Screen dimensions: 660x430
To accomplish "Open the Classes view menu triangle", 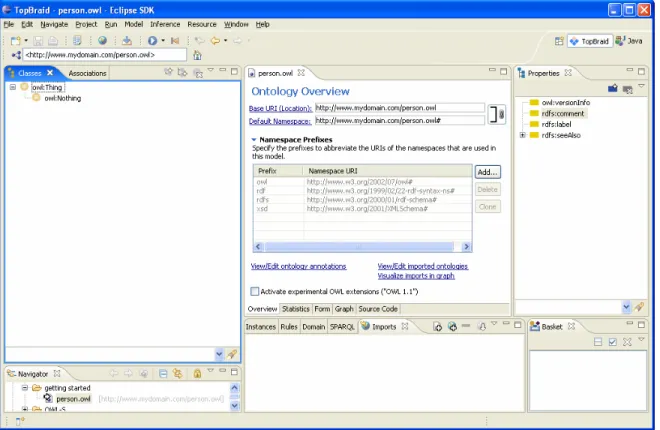I will [x=211, y=70].
